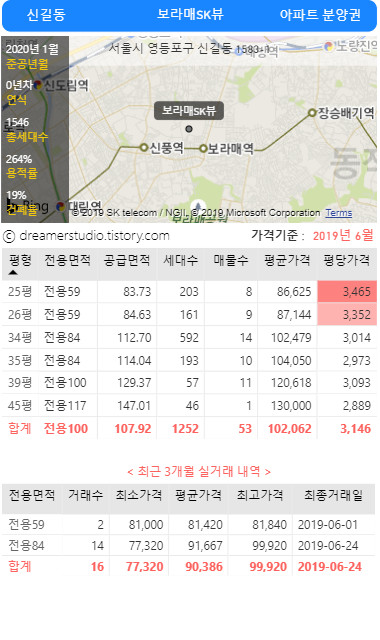The width and height of the screenshot is (380, 640).
Task: Click the 1546 total households value
Action: pyautogui.click(x=18, y=122)
